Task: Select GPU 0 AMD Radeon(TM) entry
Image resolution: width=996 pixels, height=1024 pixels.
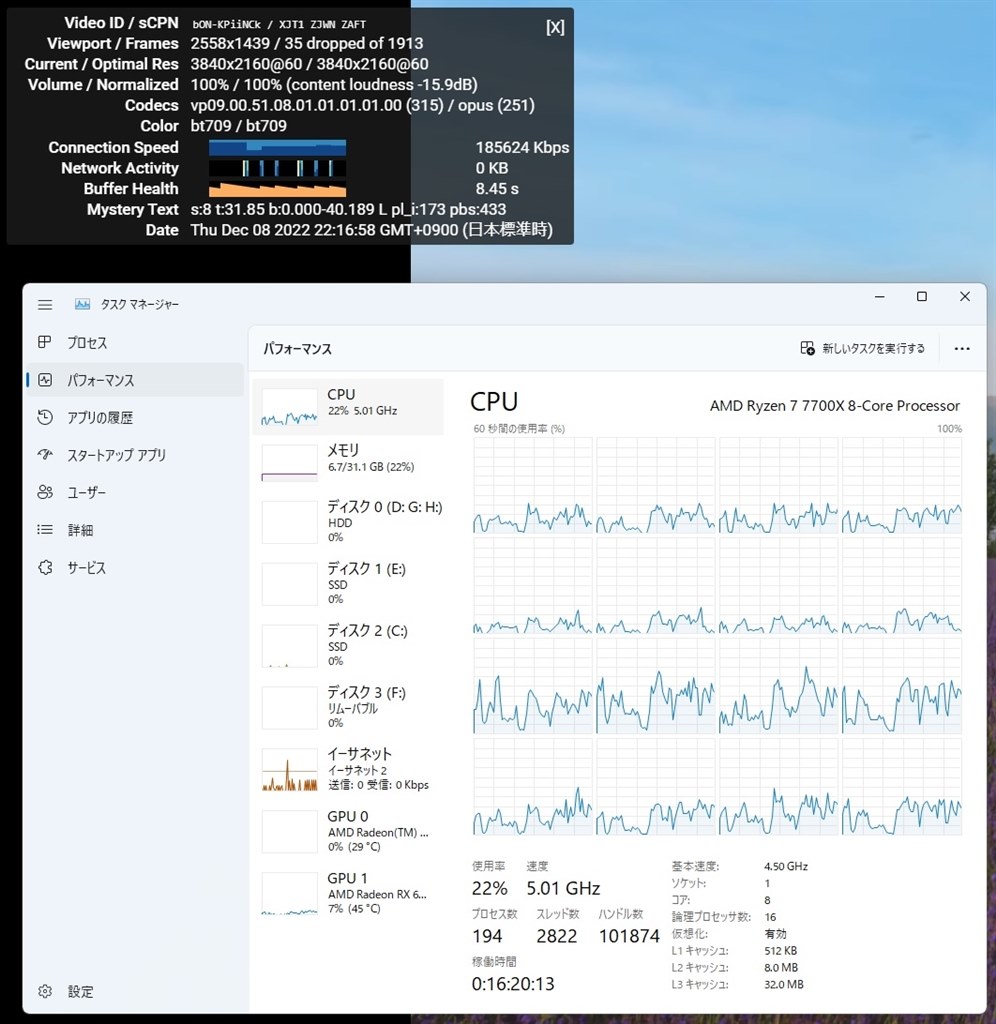Action: click(x=348, y=831)
